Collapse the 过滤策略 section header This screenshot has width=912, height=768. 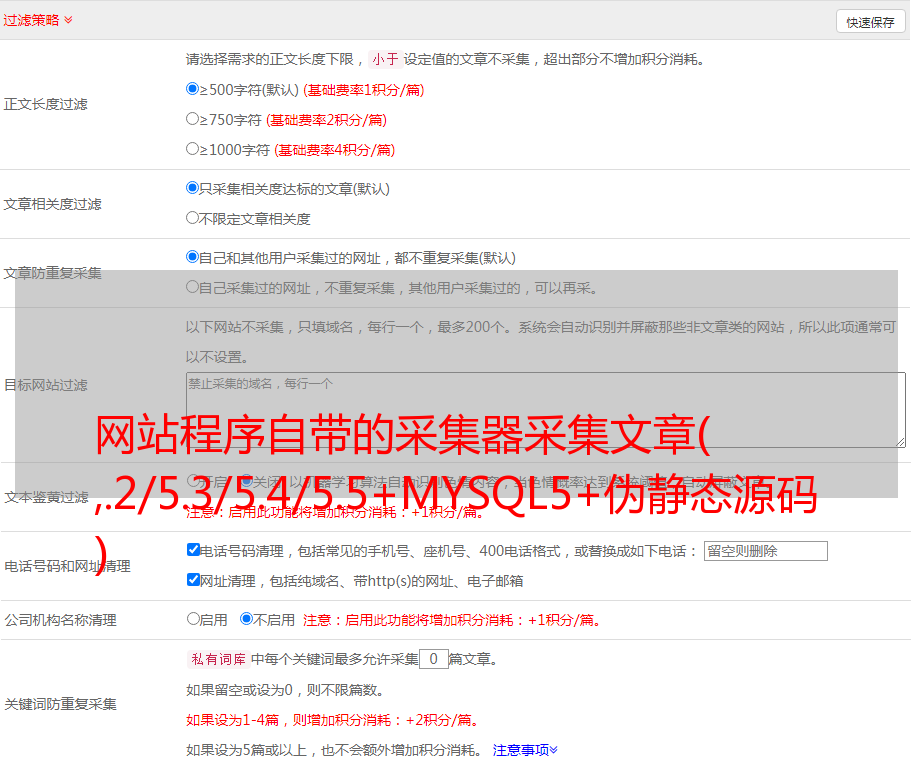[x=38, y=20]
